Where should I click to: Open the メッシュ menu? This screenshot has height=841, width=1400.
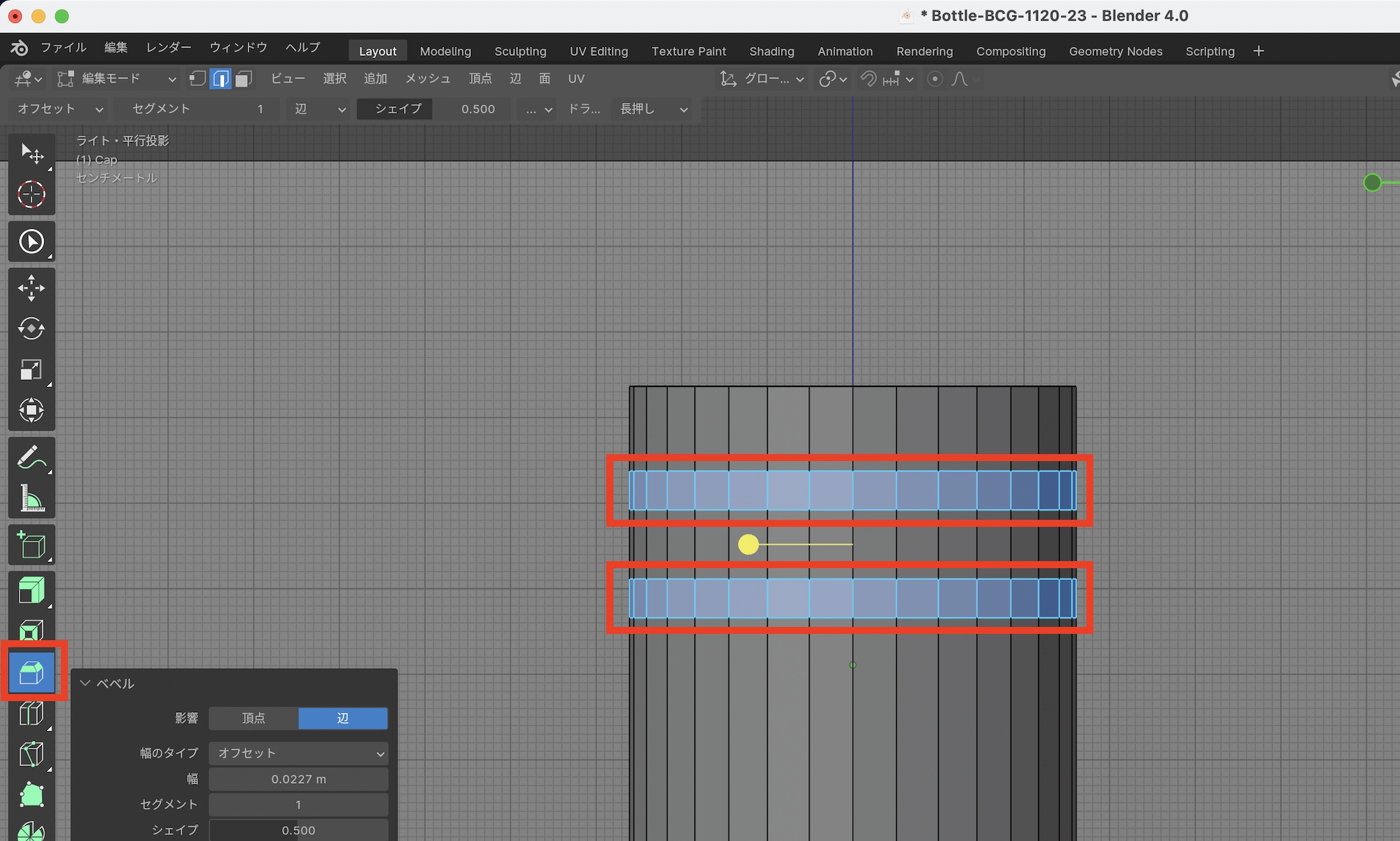pyautogui.click(x=428, y=79)
